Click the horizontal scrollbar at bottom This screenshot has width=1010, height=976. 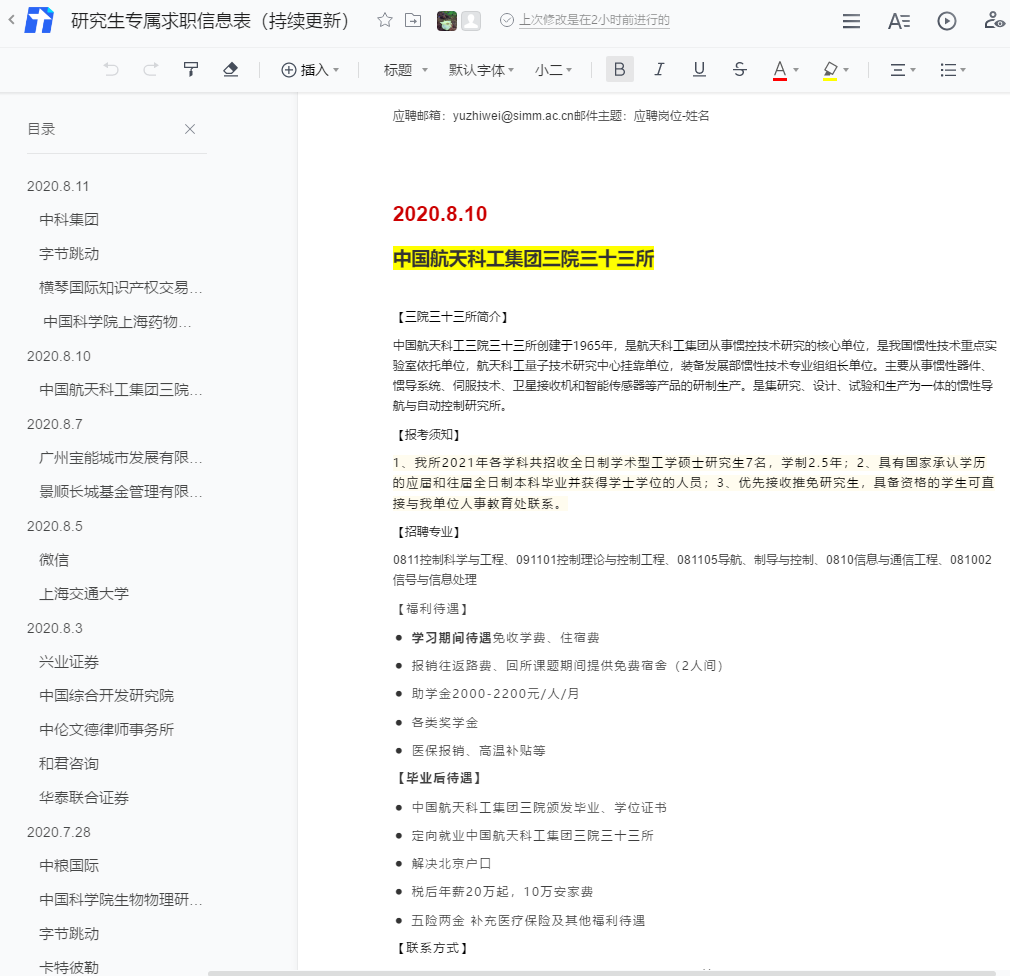(x=602, y=973)
